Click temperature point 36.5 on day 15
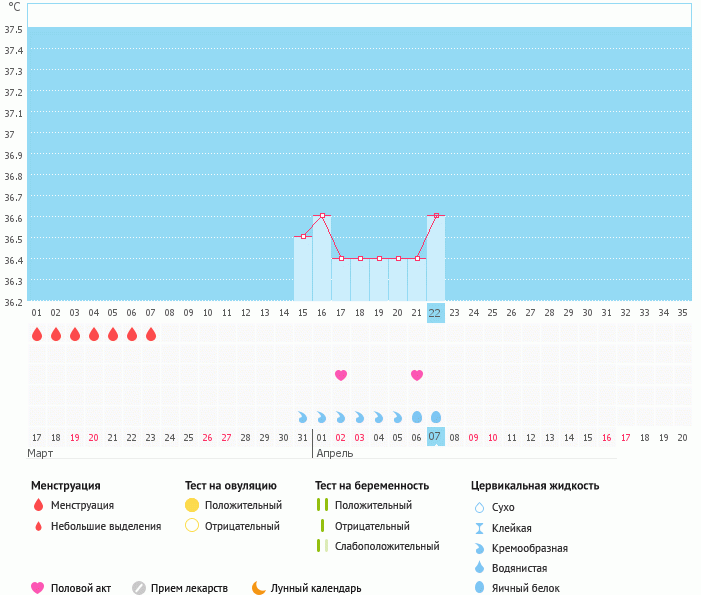Image resolution: width=701 pixels, height=595 pixels. click(303, 236)
